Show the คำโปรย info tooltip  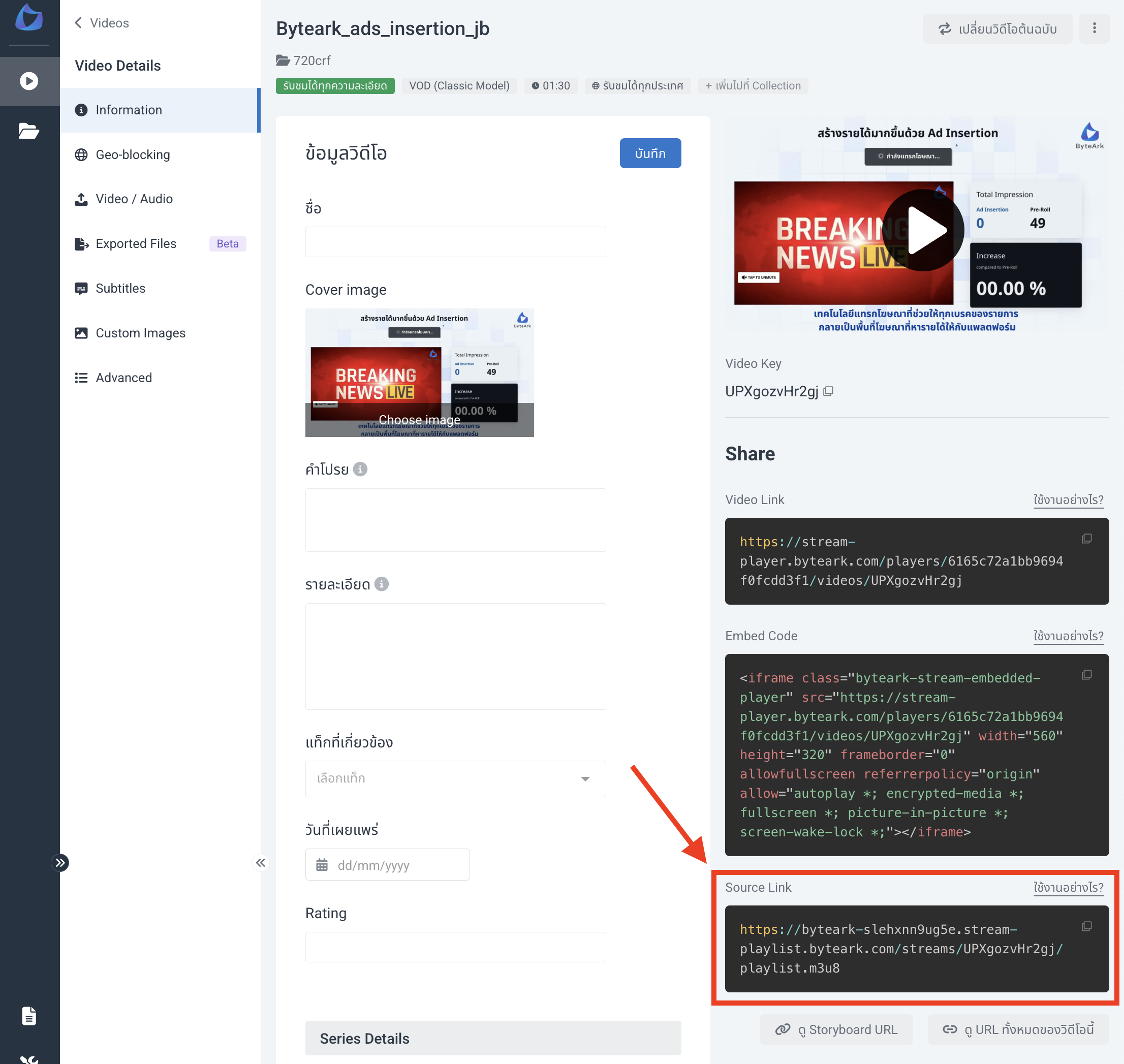(361, 469)
